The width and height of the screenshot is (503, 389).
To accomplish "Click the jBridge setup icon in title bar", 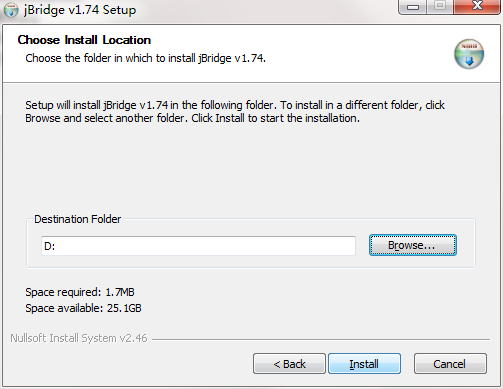I will click(11, 10).
